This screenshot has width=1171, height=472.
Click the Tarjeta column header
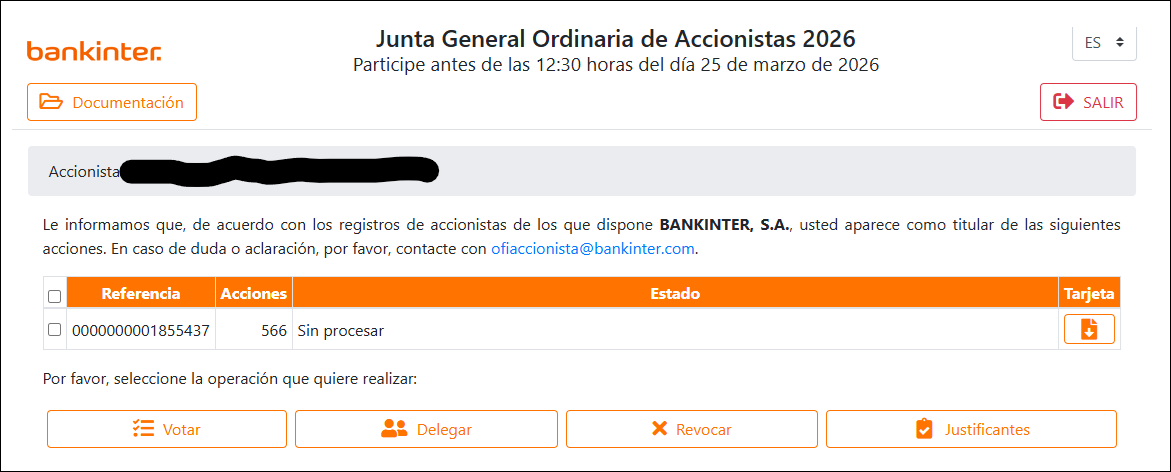coord(1089,294)
